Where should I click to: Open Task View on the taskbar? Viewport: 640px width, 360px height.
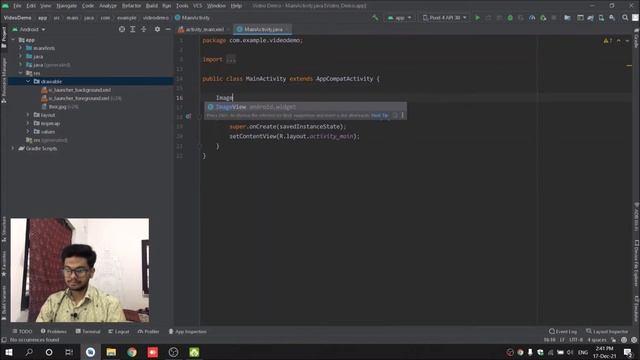[x=69, y=352]
